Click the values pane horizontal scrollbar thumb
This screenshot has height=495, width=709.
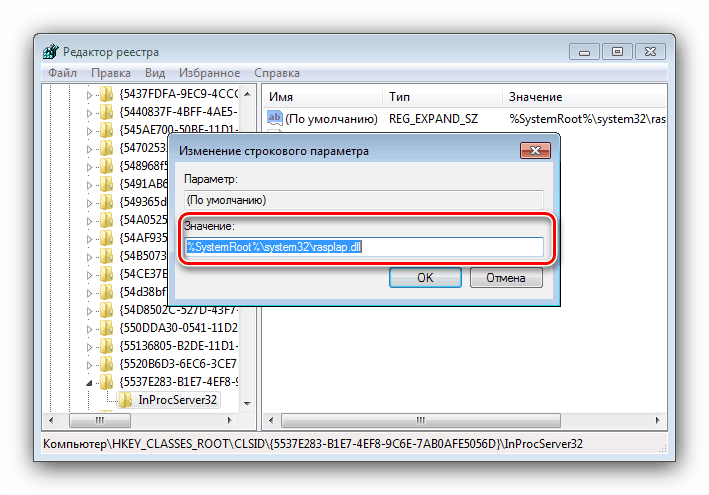click(421, 420)
